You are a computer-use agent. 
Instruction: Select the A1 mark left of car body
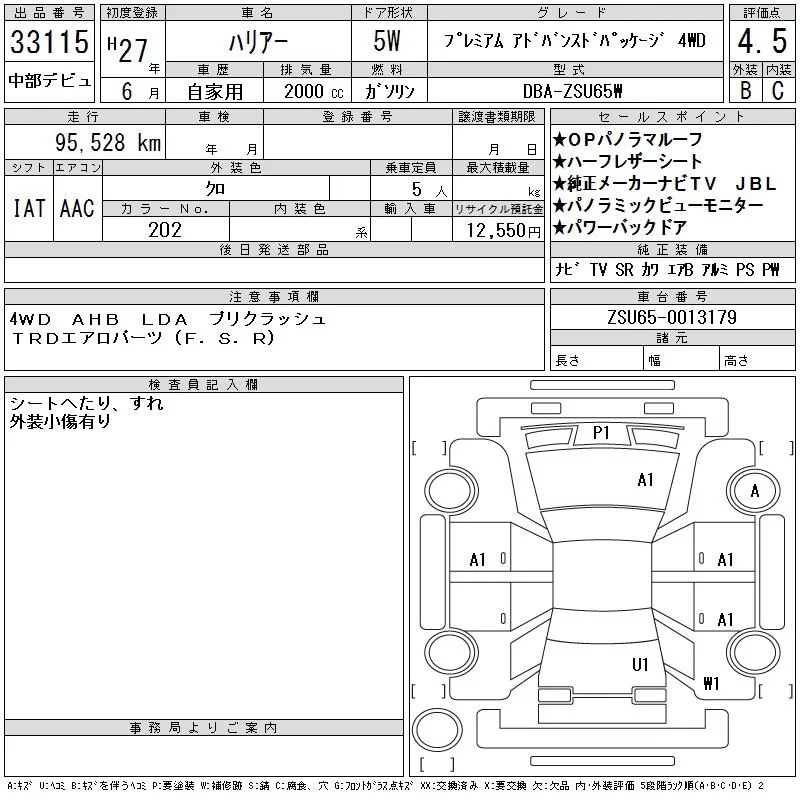click(x=477, y=560)
